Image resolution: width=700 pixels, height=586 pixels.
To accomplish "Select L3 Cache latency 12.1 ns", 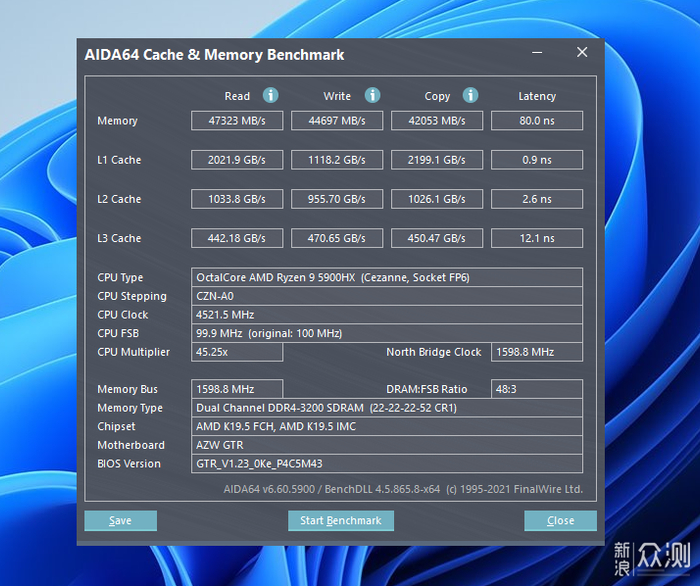I will coord(537,238).
